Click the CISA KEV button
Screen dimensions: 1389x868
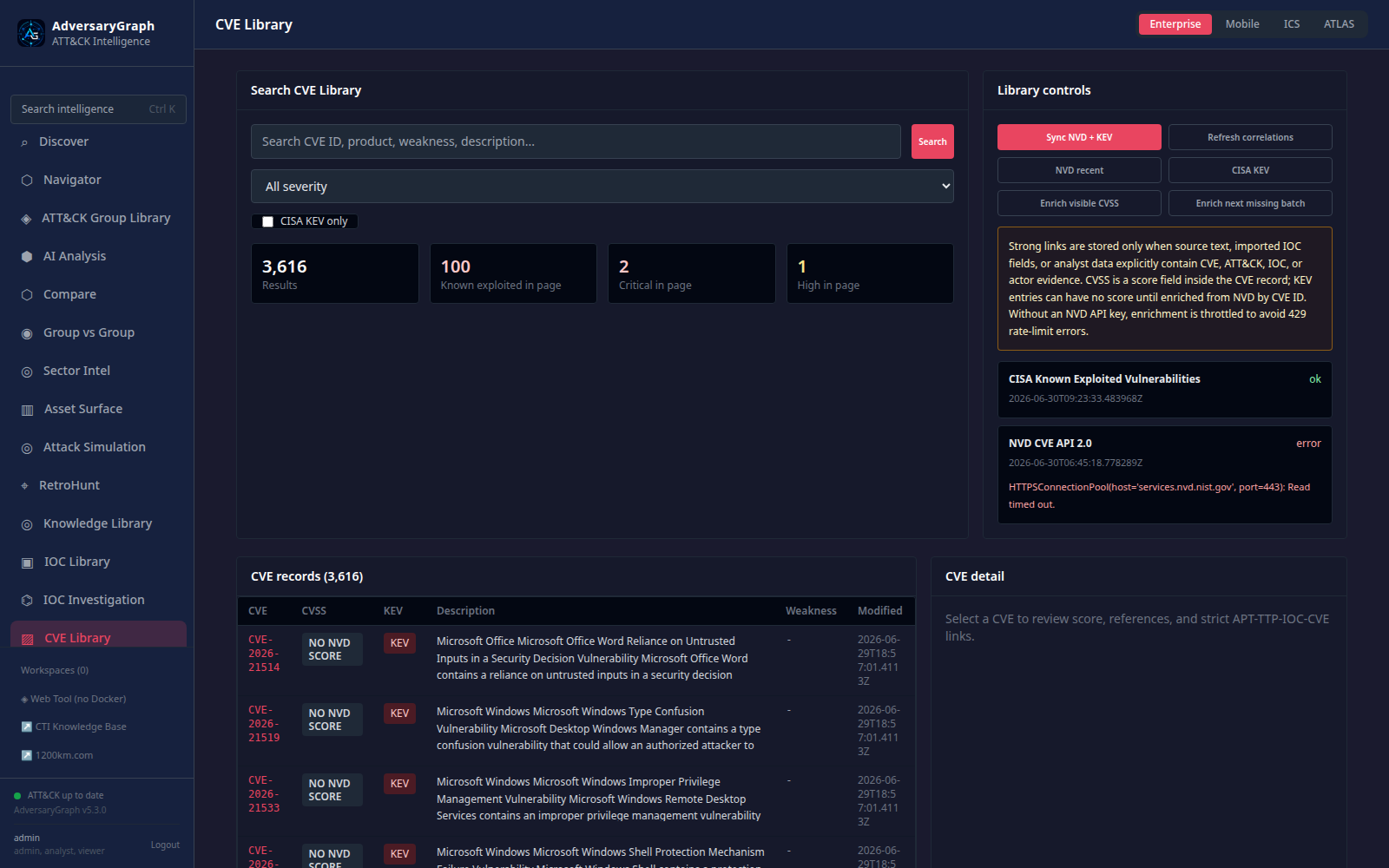[1250, 170]
